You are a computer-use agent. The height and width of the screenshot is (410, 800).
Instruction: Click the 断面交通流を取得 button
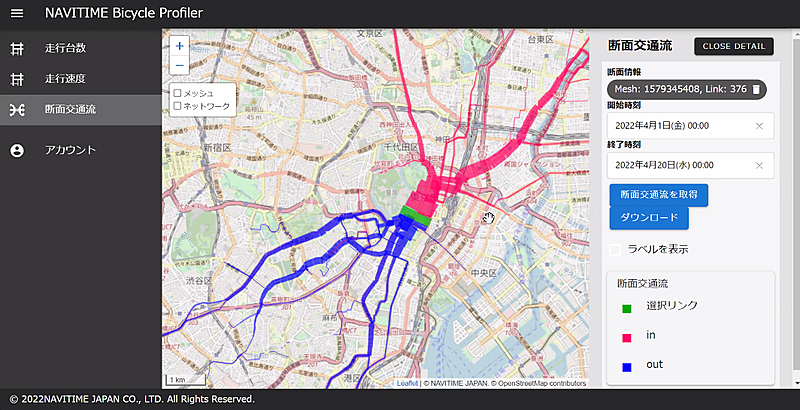point(659,195)
